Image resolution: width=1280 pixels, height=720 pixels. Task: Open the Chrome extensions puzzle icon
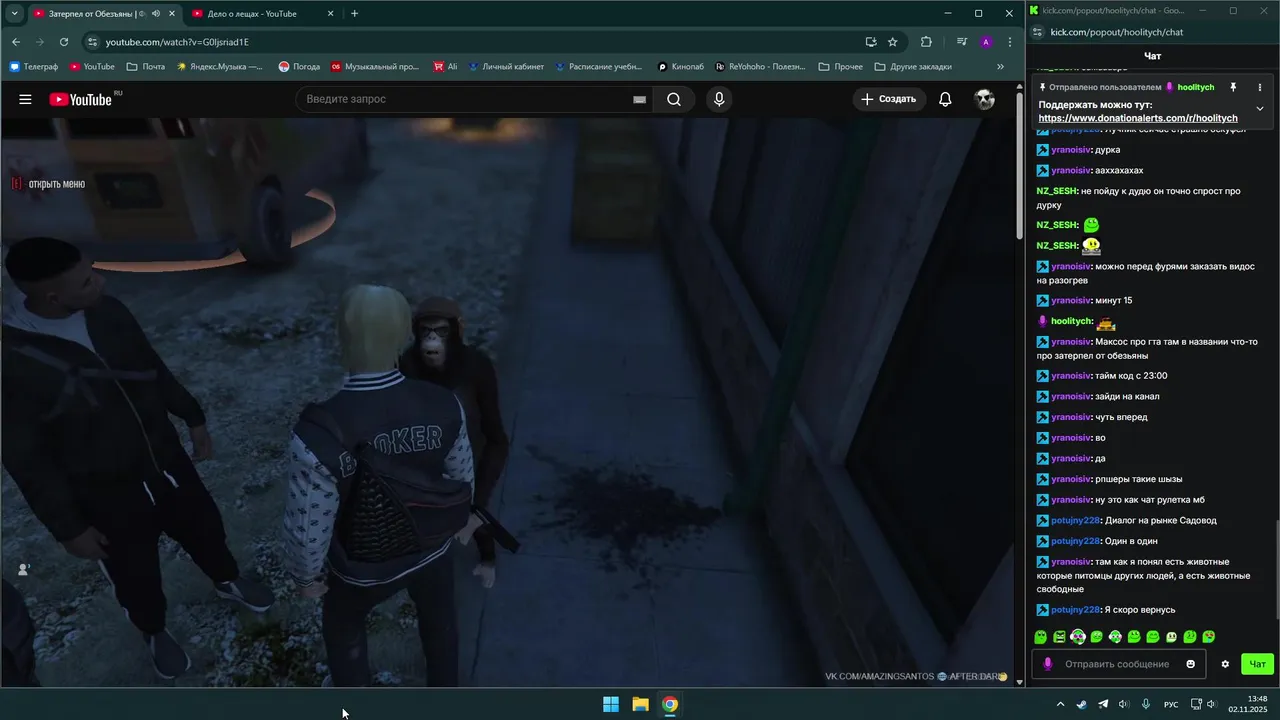point(926,42)
